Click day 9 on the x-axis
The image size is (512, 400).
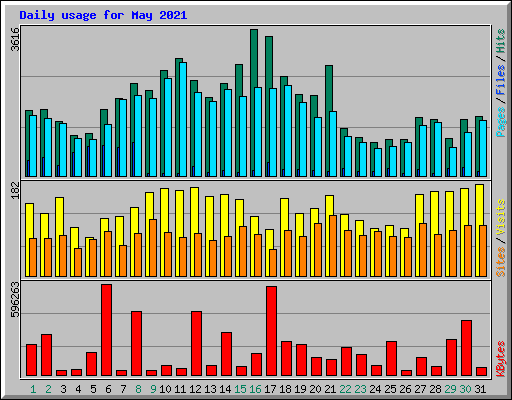click(153, 389)
